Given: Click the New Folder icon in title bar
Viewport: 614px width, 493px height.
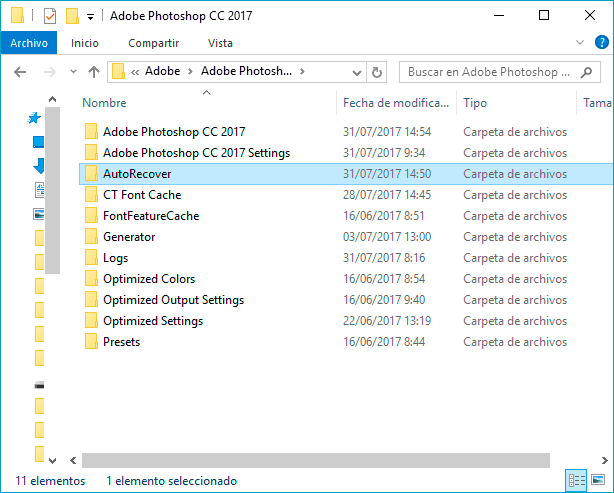Looking at the screenshot, I should [x=71, y=16].
